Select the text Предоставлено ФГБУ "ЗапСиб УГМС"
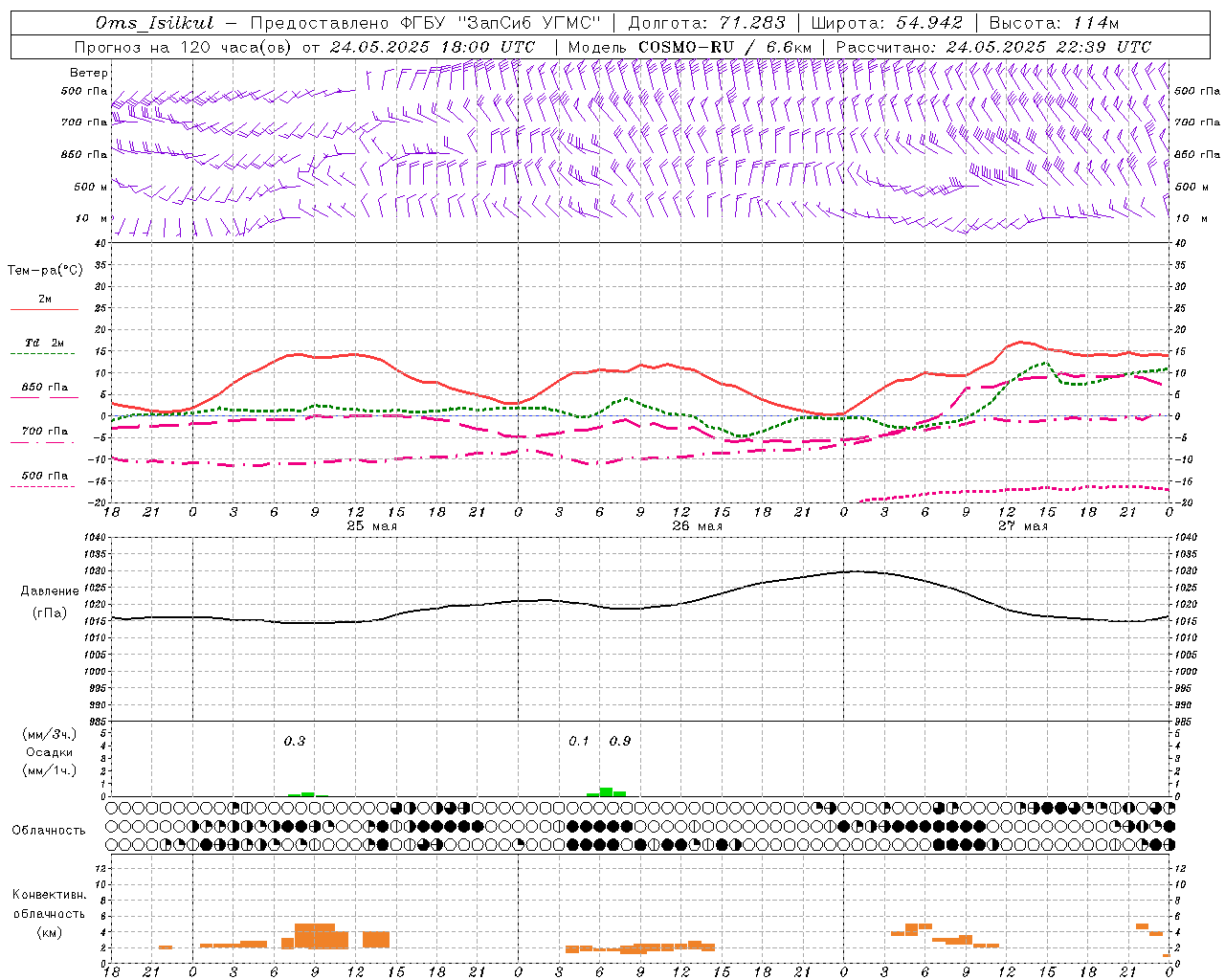This screenshot has height=980, width=1225. (x=425, y=23)
